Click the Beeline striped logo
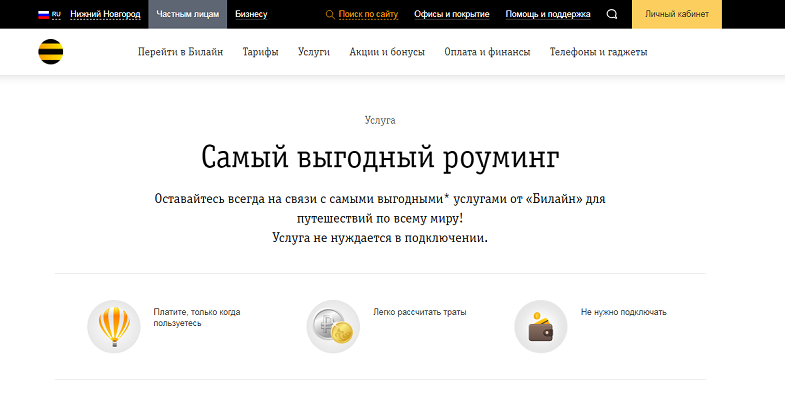785x393 pixels. pos(51,52)
